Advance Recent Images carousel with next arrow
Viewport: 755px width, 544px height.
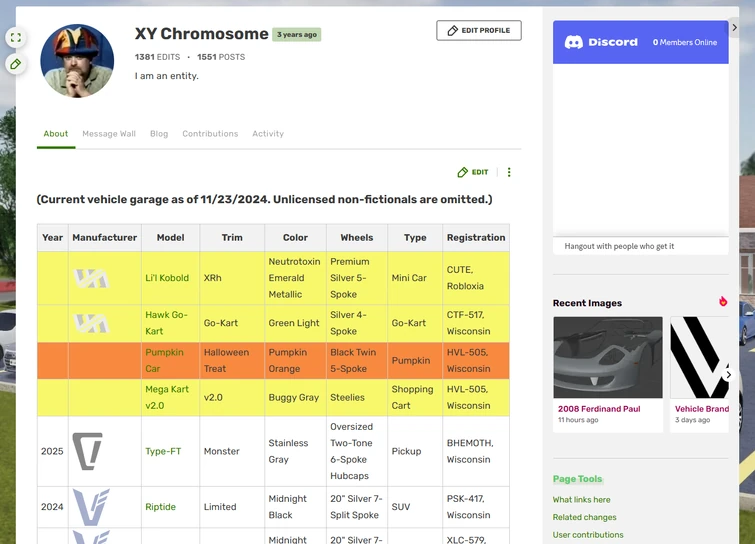[x=728, y=375]
